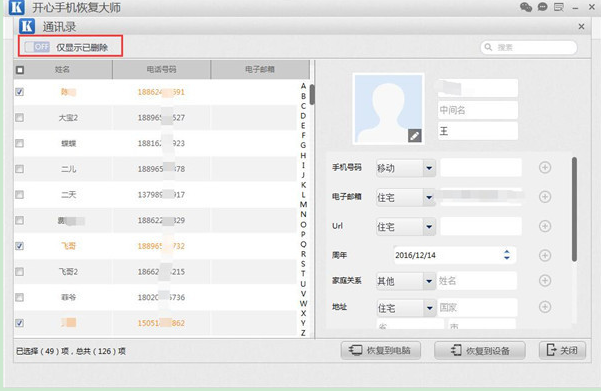This screenshot has width=601, height=391.
Task: Add another 家庭关系 with plus icon
Action: 545,281
